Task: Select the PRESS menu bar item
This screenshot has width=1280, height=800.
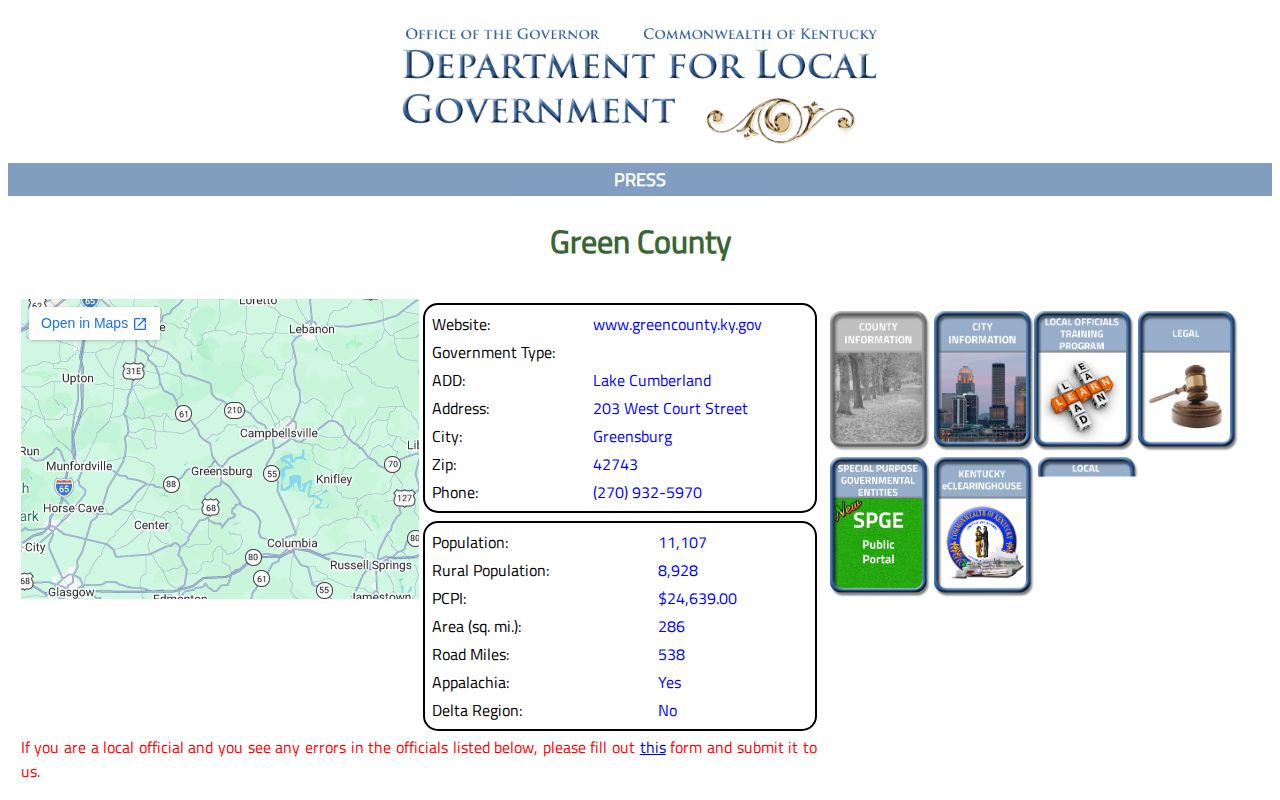Action: point(640,180)
